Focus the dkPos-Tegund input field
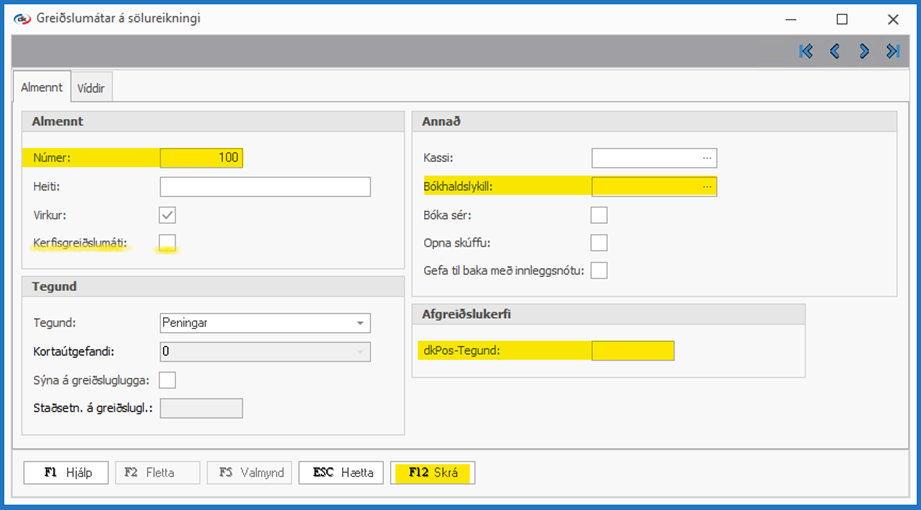The height and width of the screenshot is (510, 921). (633, 351)
